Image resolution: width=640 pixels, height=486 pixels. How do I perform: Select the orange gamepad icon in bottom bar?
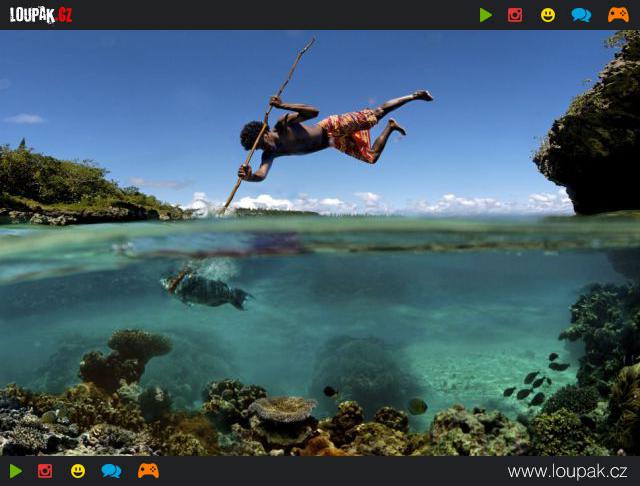coord(148,471)
